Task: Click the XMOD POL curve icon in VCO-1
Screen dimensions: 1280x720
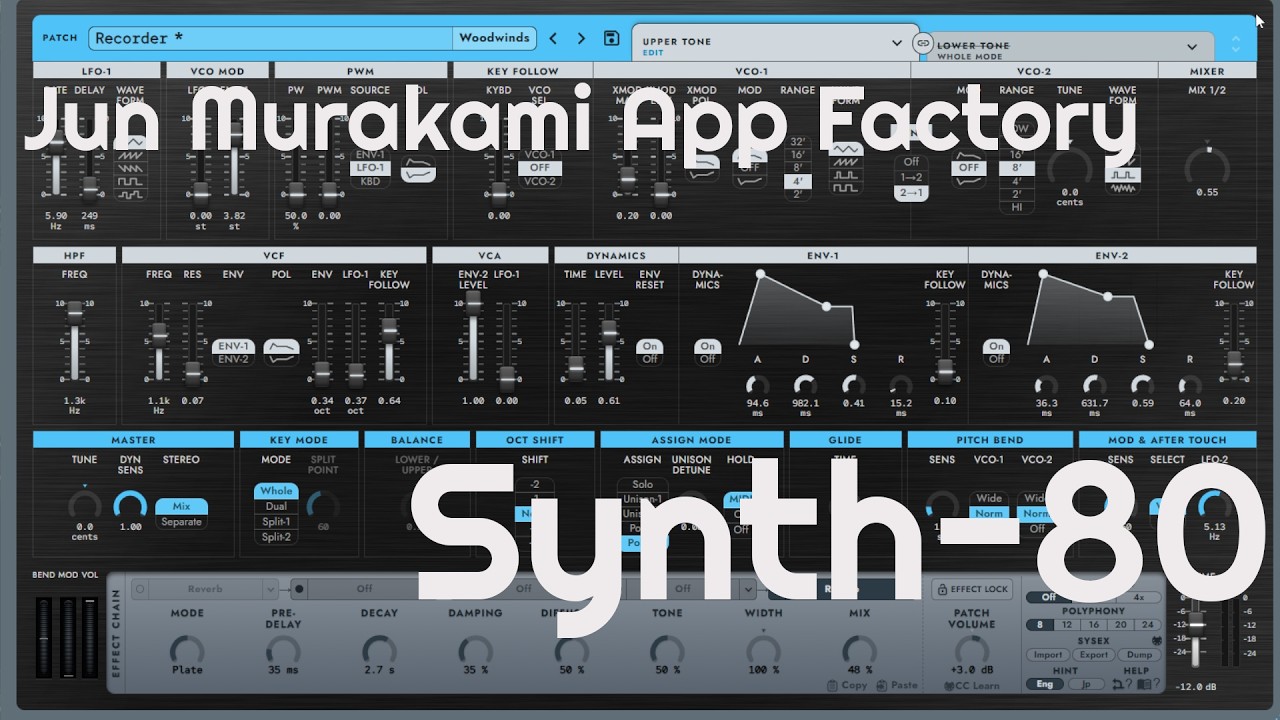Action: [702, 167]
